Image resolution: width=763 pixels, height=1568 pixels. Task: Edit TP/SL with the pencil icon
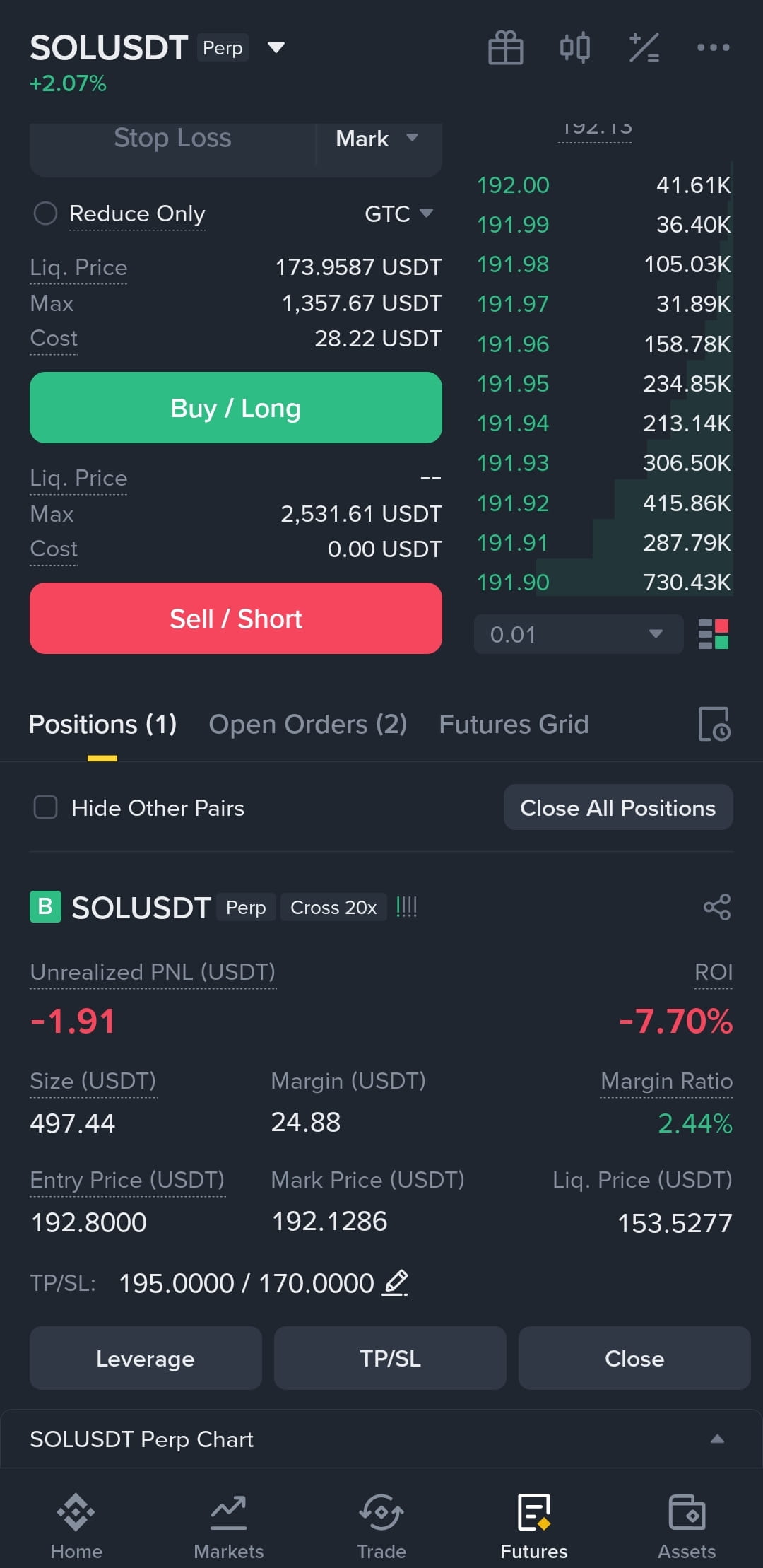pyautogui.click(x=395, y=1282)
